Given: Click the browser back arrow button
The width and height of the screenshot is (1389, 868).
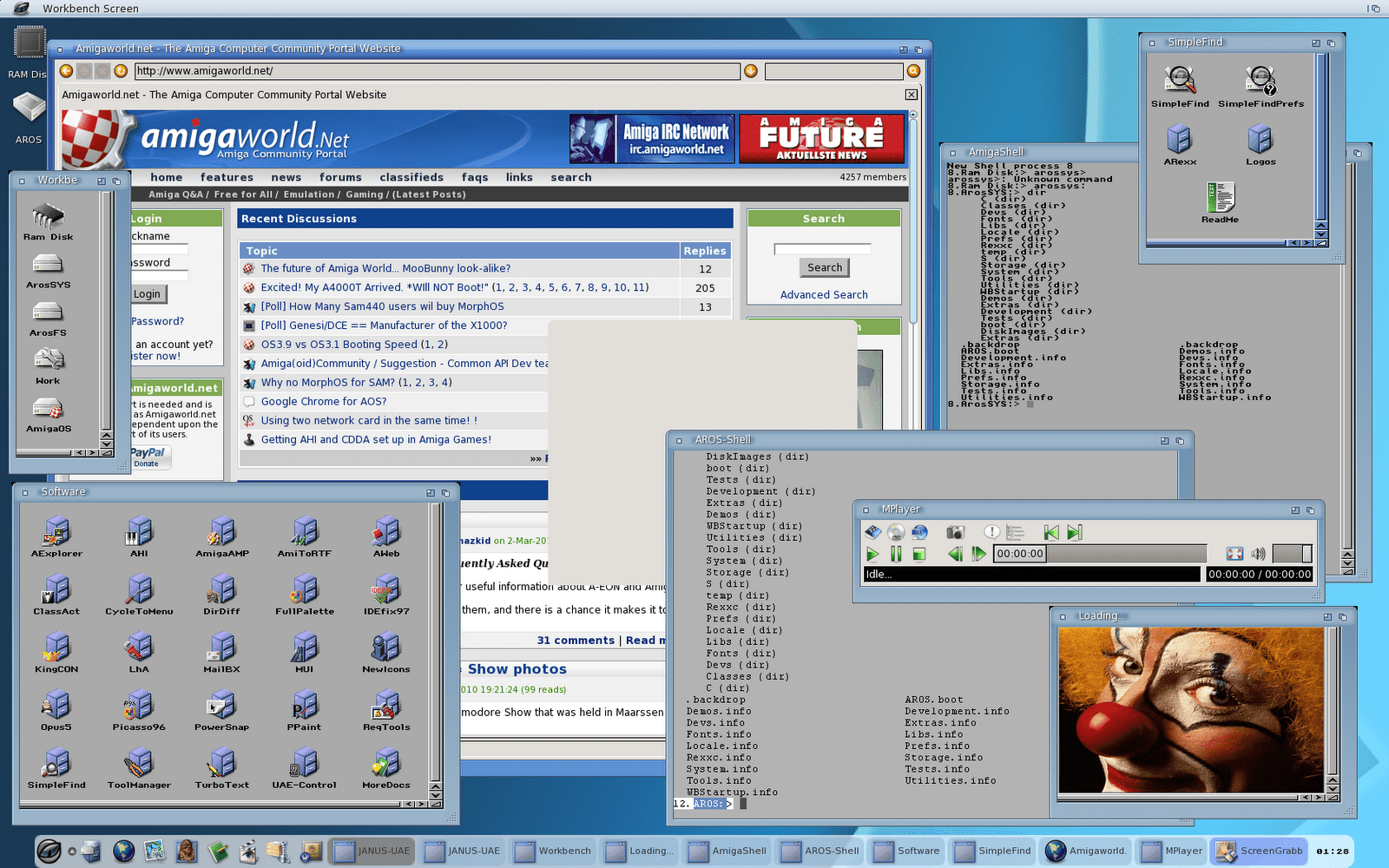Looking at the screenshot, I should click(x=66, y=71).
